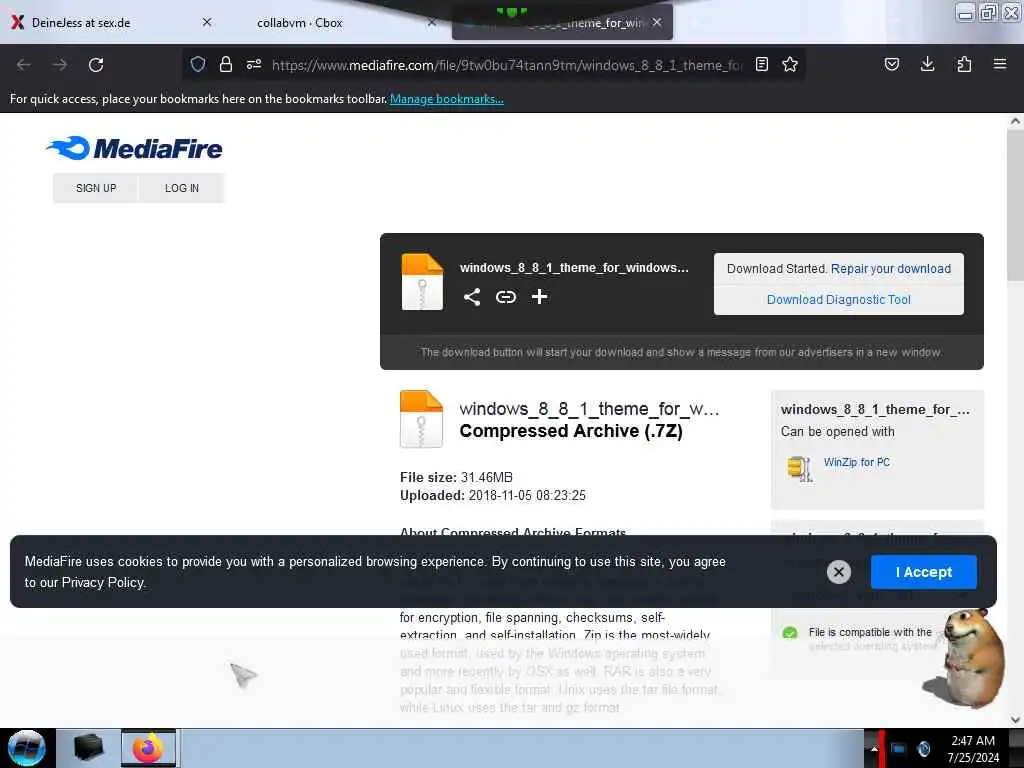Image resolution: width=1024 pixels, height=768 pixels.
Task: Click the page vertical scrollbar thumb
Action: pyautogui.click(x=1015, y=206)
